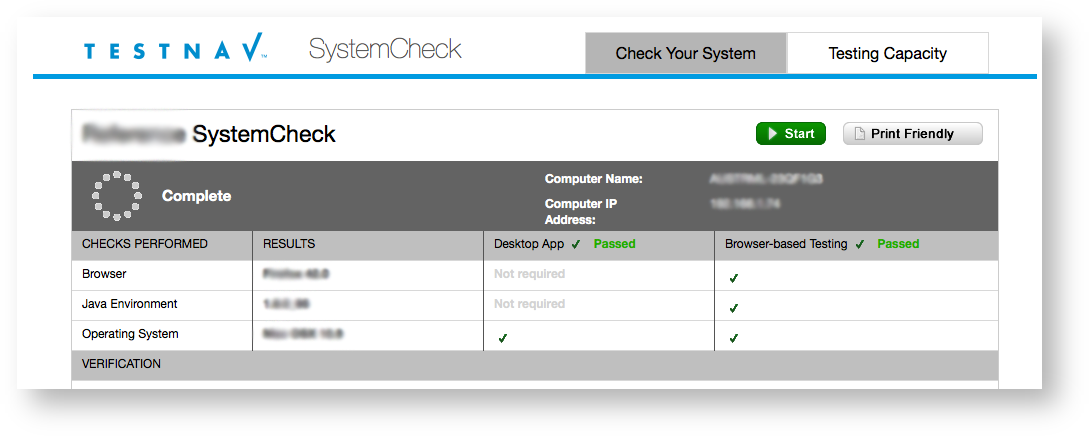This screenshot has height=437, width=1090.
Task: Click Not required in the Browser row
Action: pos(530,274)
